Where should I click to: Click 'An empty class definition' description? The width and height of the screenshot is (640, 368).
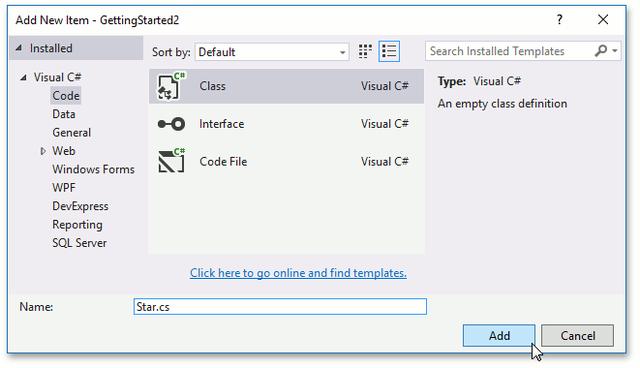click(502, 104)
